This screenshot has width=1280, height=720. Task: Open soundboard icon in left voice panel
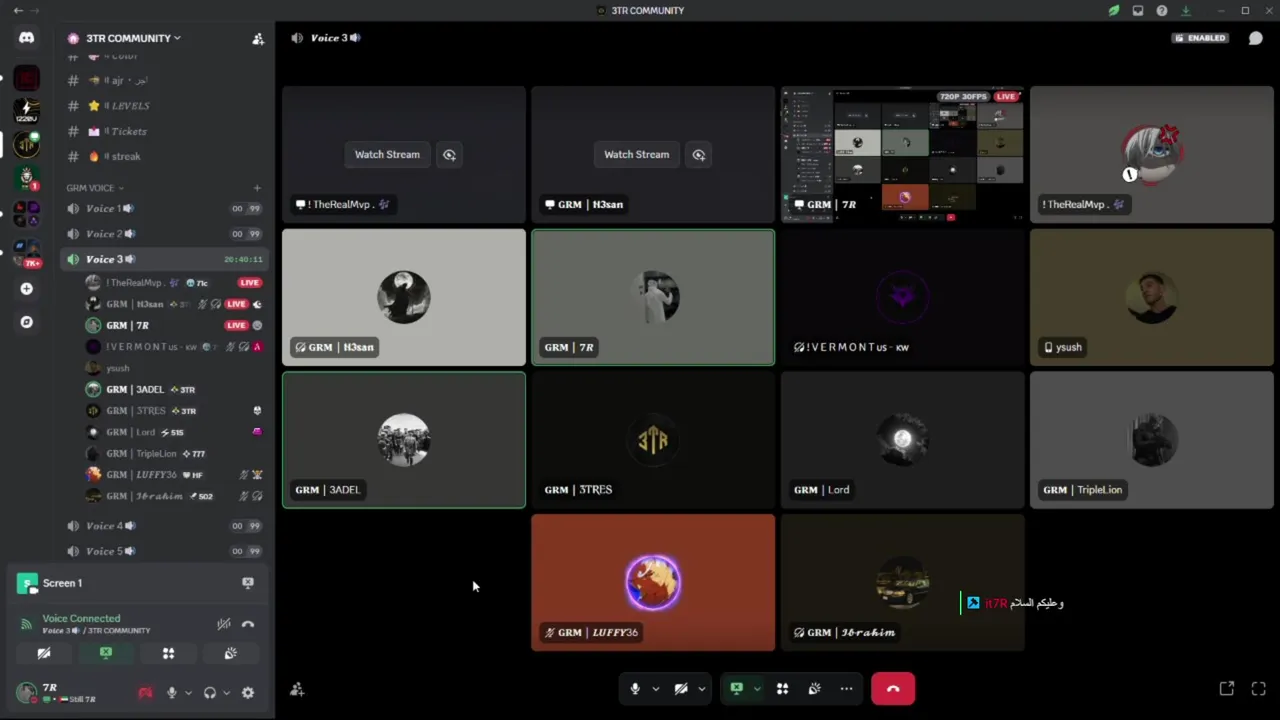tap(230, 653)
